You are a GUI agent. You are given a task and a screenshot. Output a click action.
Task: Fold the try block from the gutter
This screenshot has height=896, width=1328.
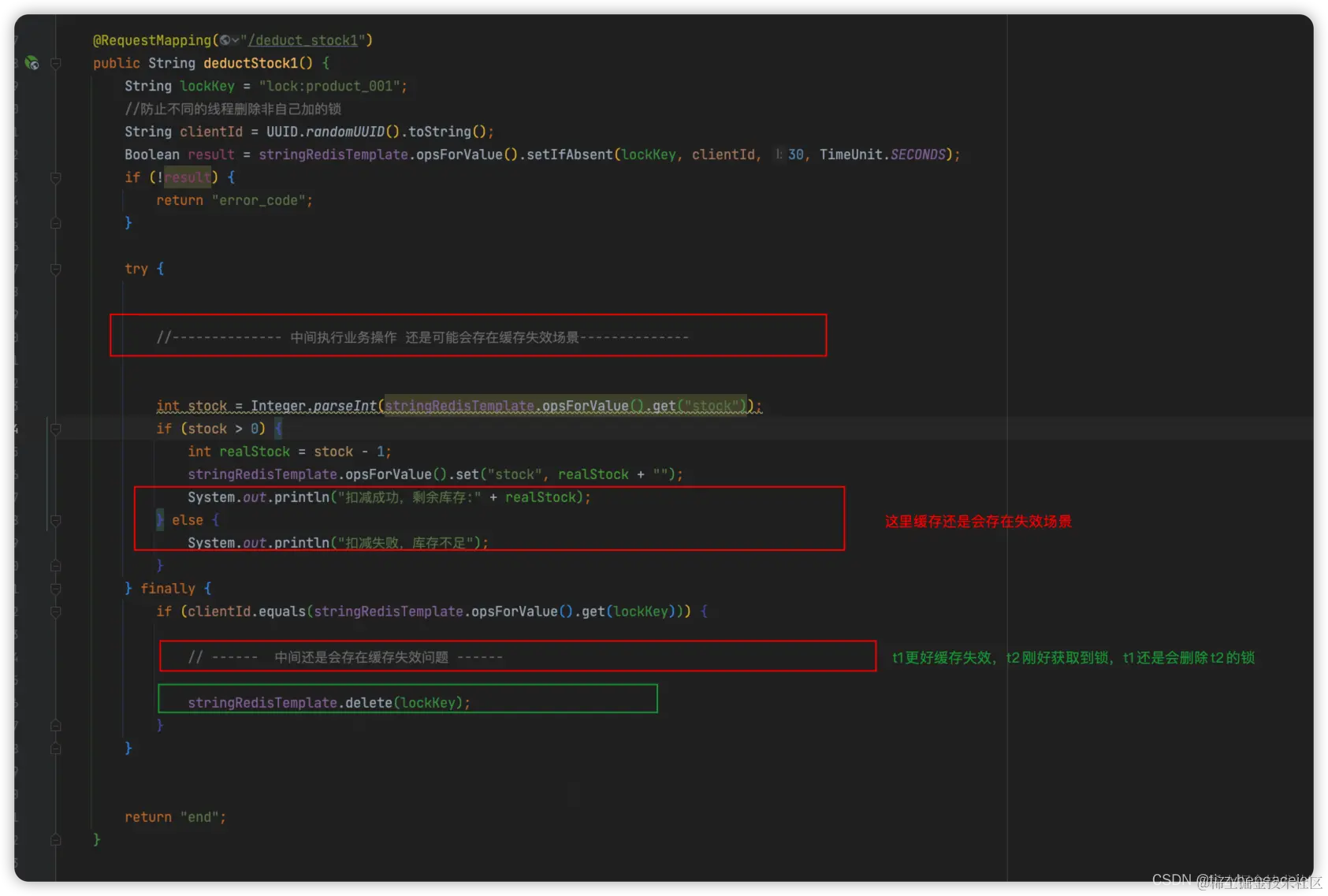[x=56, y=270]
